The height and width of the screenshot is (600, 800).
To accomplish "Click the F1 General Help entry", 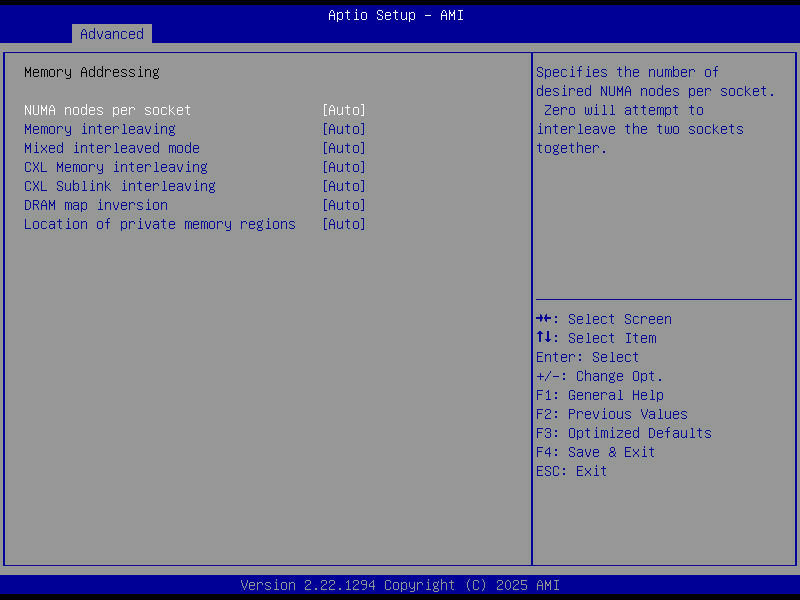I will click(x=598, y=394).
